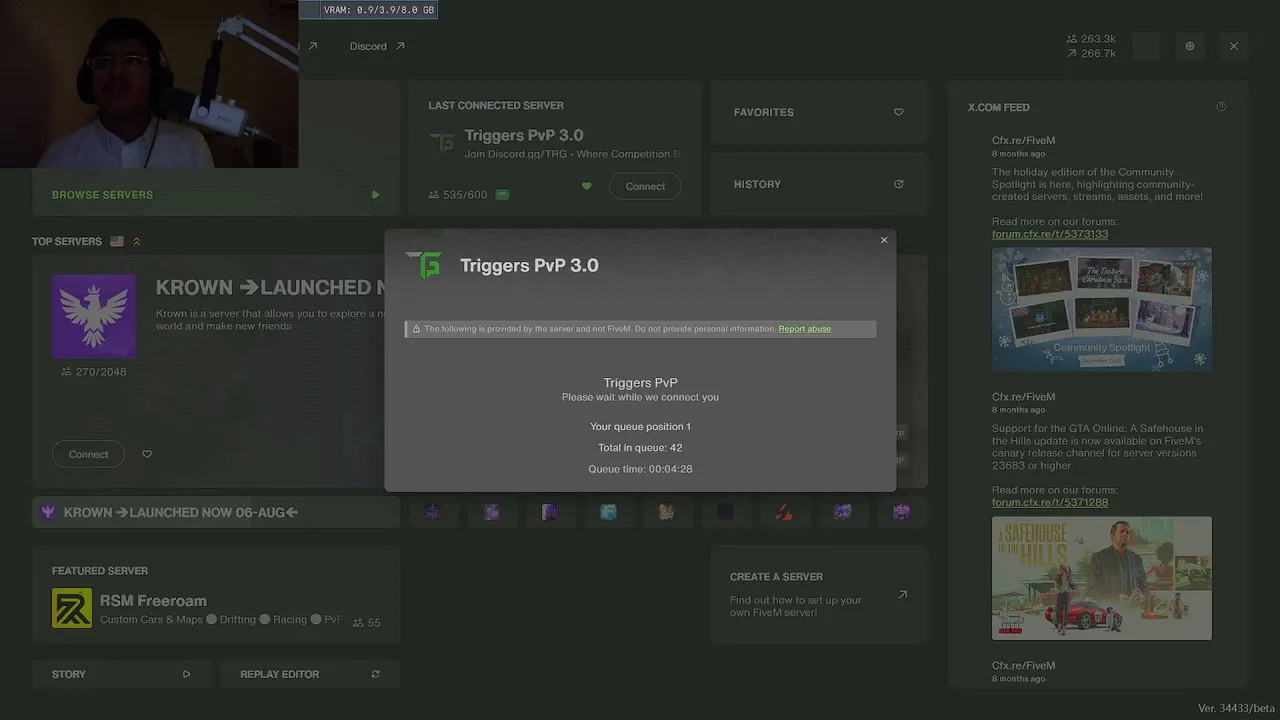The image size is (1280, 720).
Task: Click the Ver. 34433/beta version label
Action: click(1236, 708)
